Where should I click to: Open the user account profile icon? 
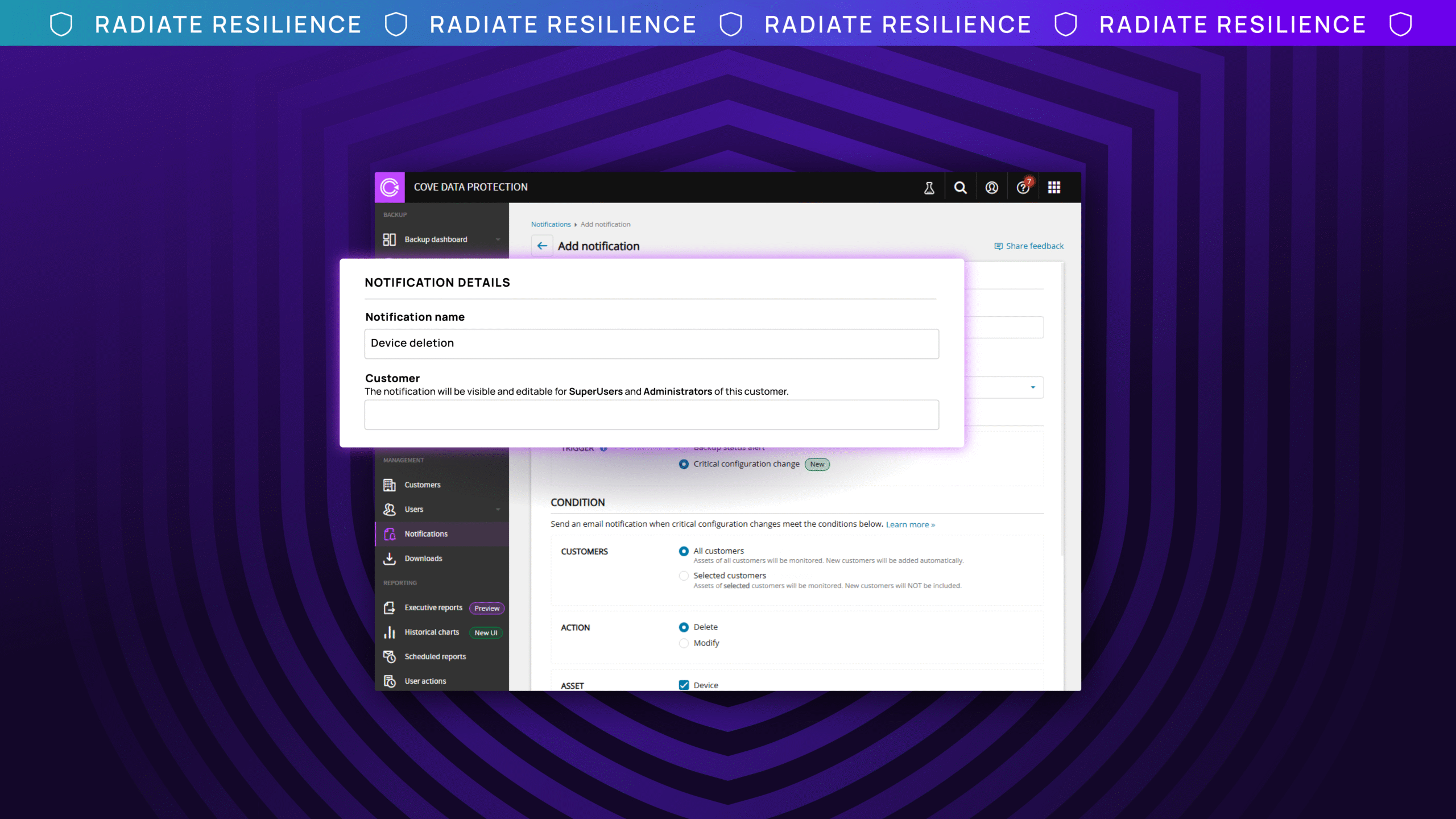pos(991,188)
